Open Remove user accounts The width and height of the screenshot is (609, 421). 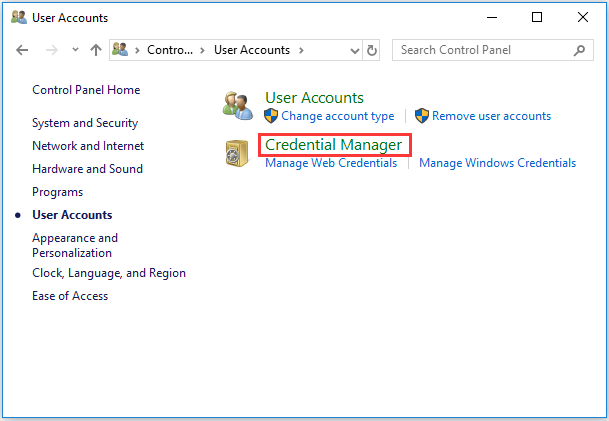pos(491,116)
